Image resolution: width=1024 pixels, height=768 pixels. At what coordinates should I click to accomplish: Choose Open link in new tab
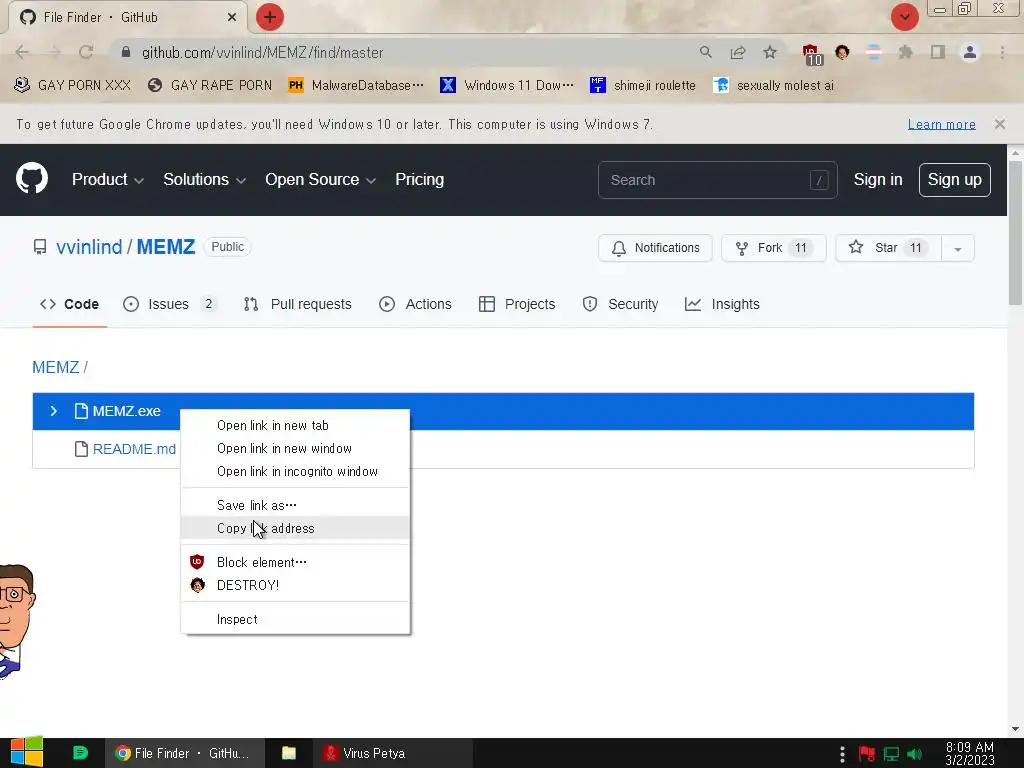coord(295,426)
